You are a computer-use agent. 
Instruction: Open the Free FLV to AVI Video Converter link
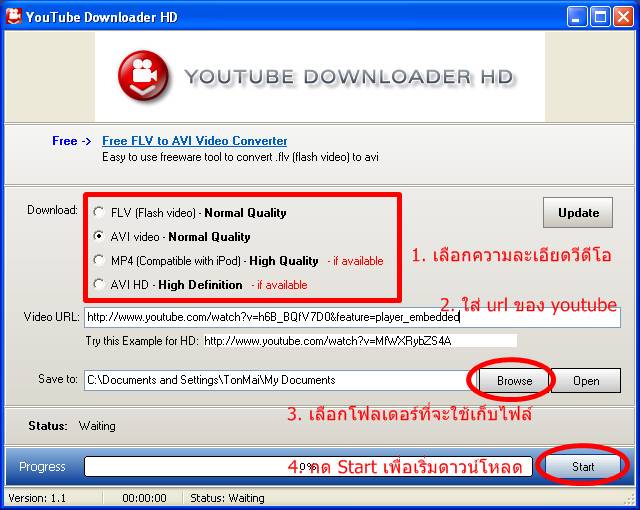[195, 141]
